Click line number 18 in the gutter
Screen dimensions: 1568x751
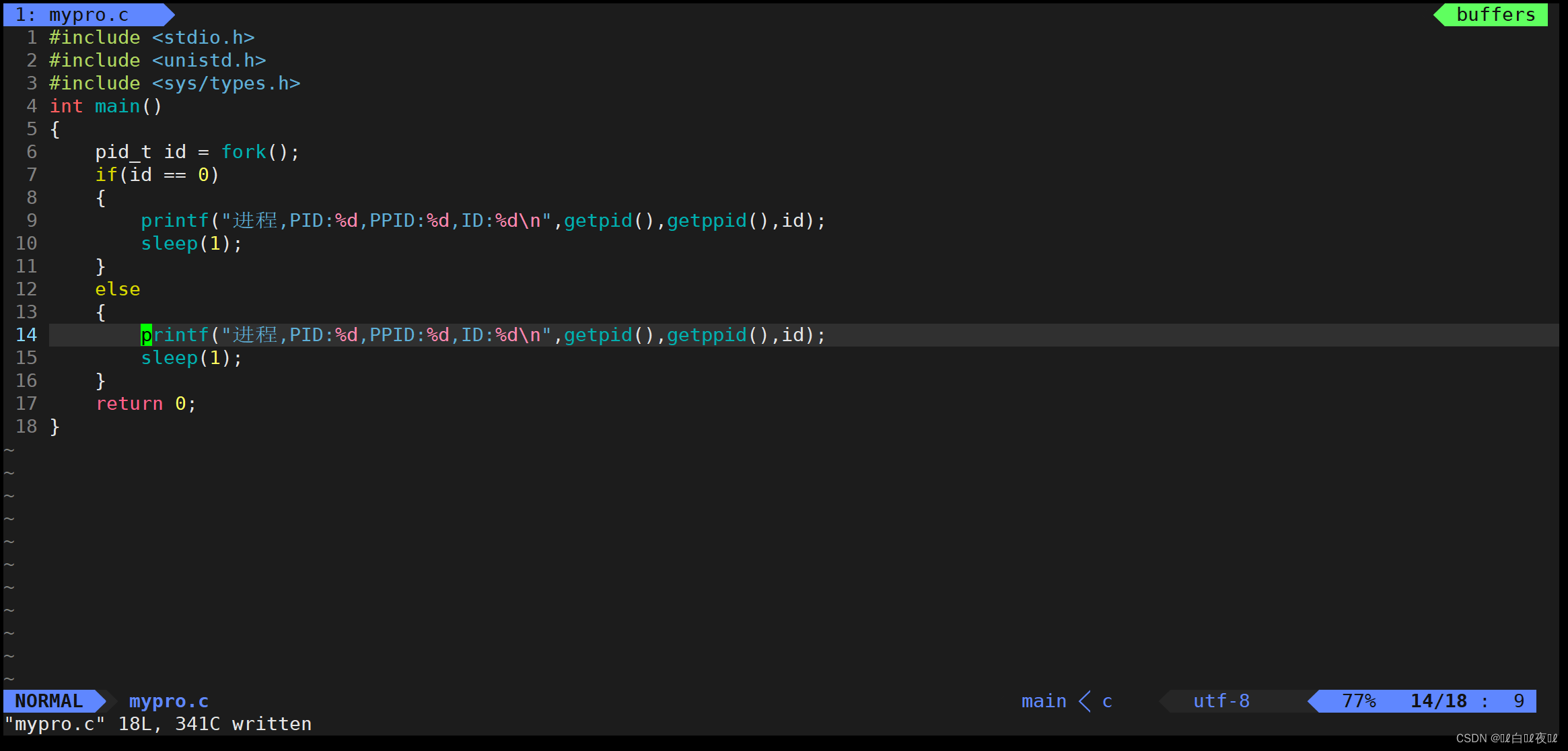pos(26,427)
